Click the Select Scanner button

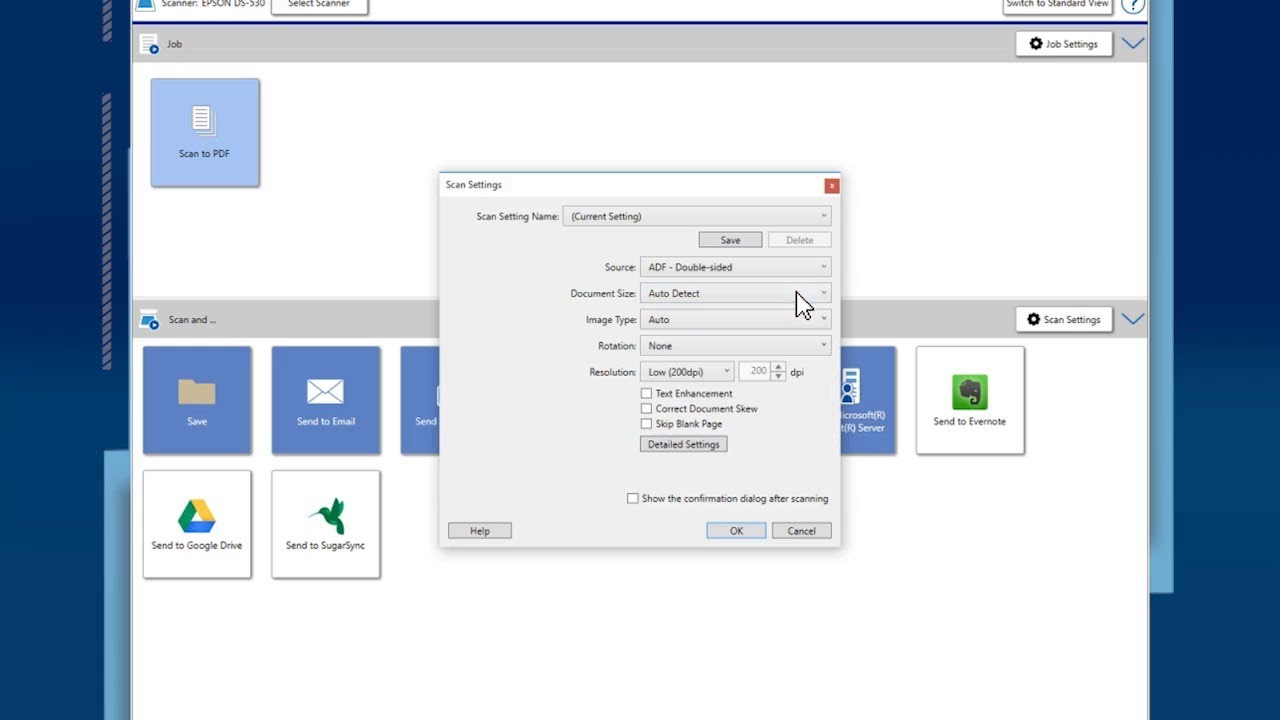pyautogui.click(x=319, y=5)
